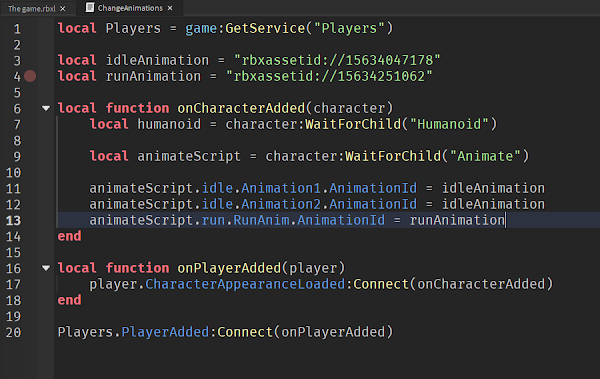The height and width of the screenshot is (379, 600).
Task: Click the "Humanoid" string on line 7
Action: 449,124
